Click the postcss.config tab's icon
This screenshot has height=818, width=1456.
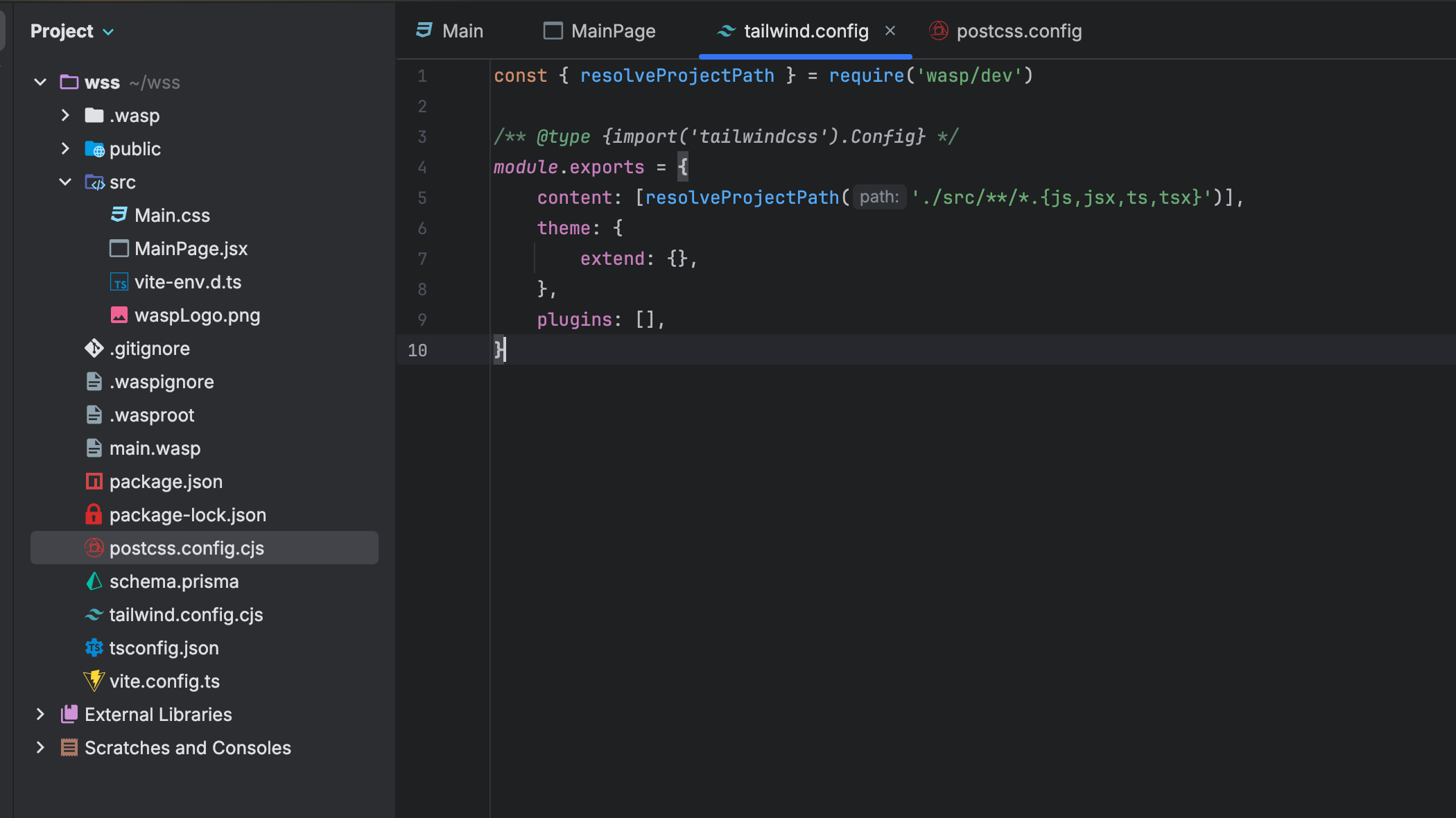(x=939, y=31)
